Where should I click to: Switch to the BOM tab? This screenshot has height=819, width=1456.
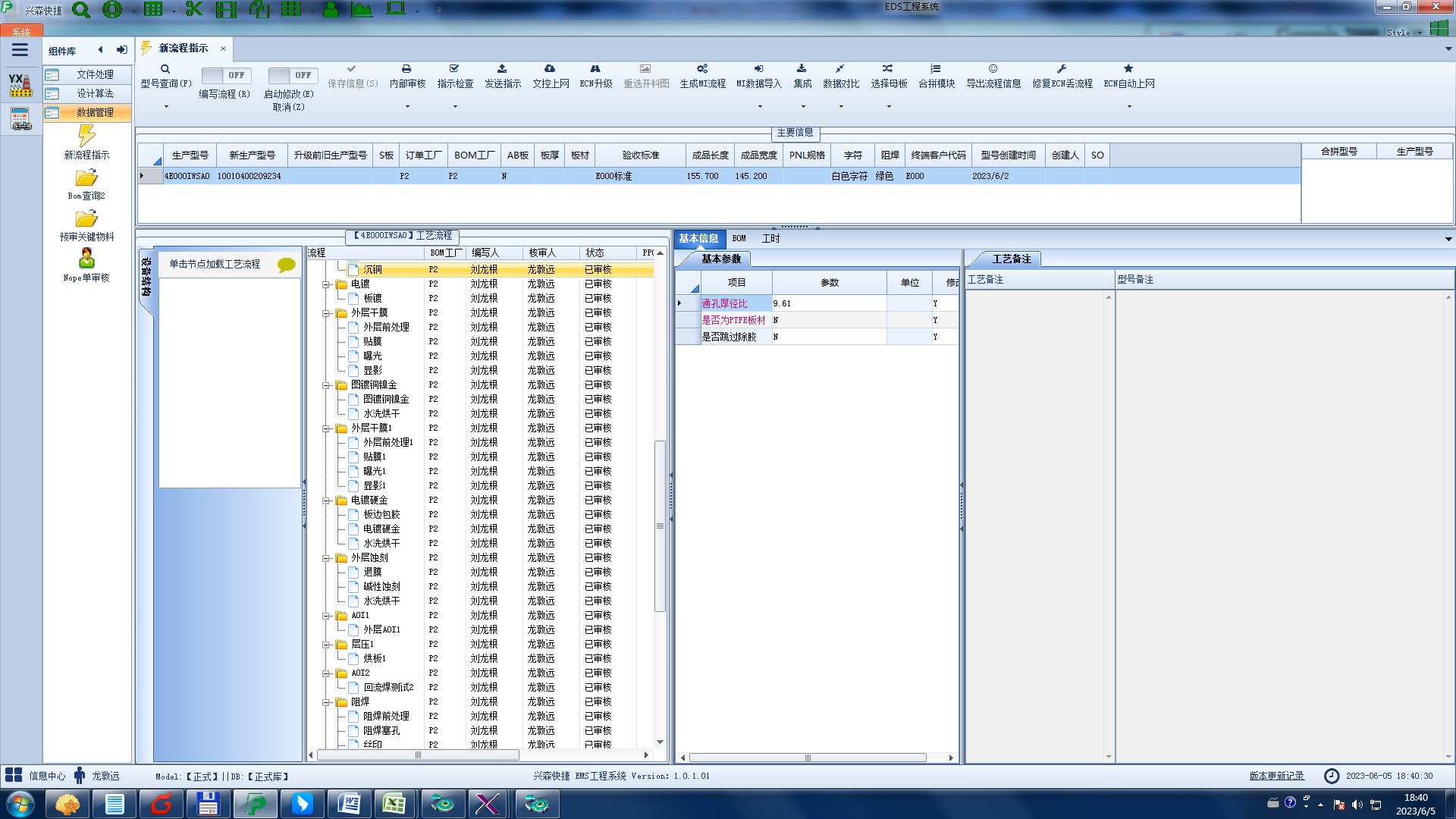click(739, 239)
